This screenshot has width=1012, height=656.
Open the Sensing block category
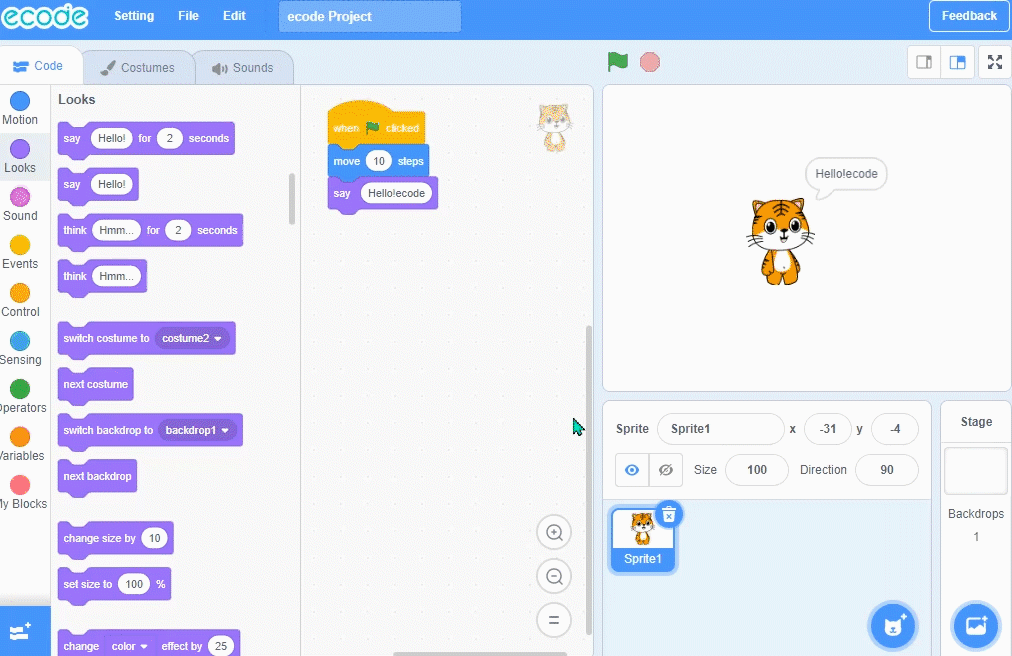[x=20, y=348]
